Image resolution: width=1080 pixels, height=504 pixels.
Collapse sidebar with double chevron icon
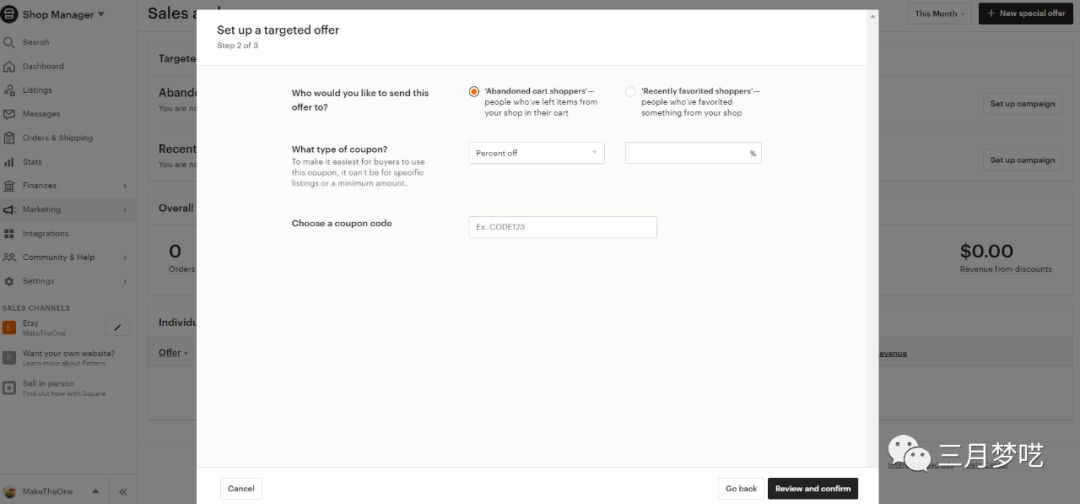tap(123, 491)
